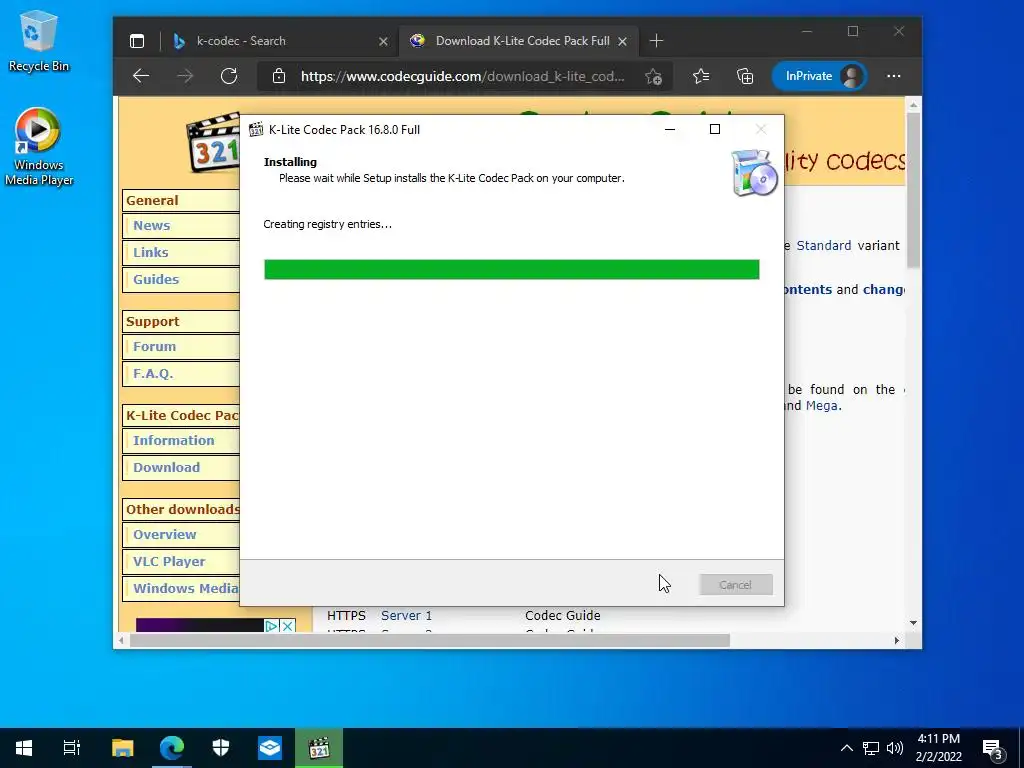Add this page to favorites
The width and height of the screenshot is (1024, 768).
point(653,76)
